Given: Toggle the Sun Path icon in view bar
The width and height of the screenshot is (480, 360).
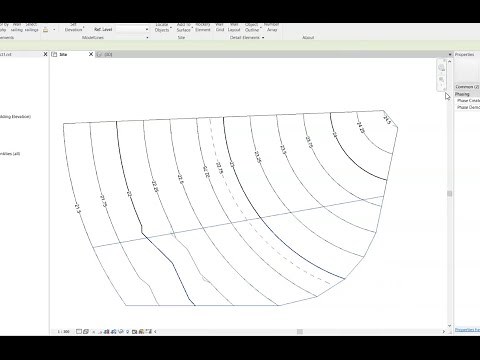Looking at the screenshot, I should point(93,332).
